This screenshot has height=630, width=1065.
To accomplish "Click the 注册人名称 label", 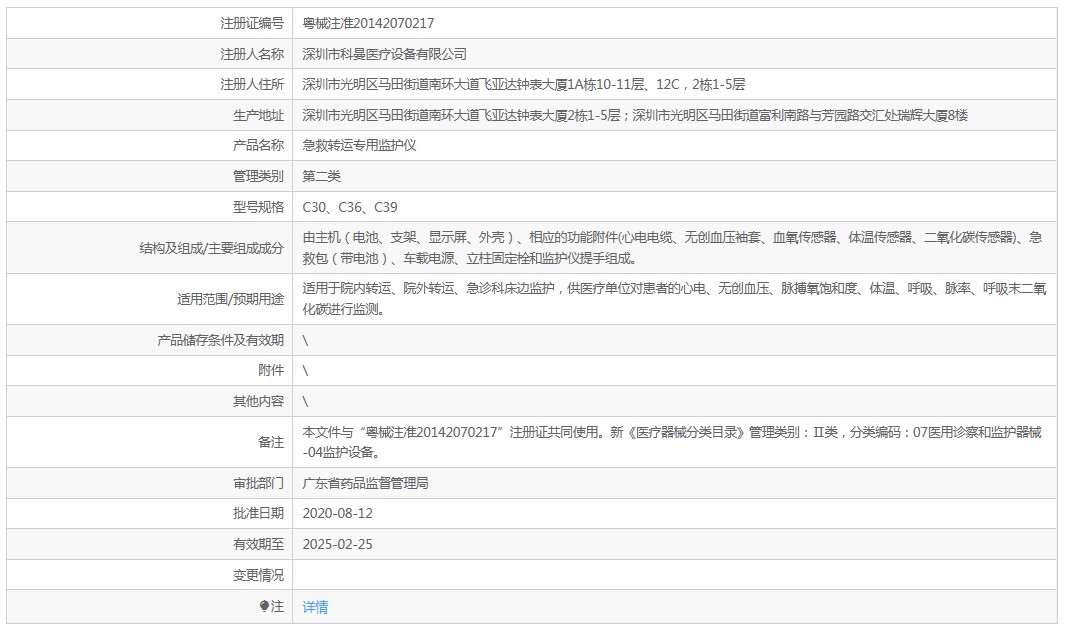I will point(252,54).
